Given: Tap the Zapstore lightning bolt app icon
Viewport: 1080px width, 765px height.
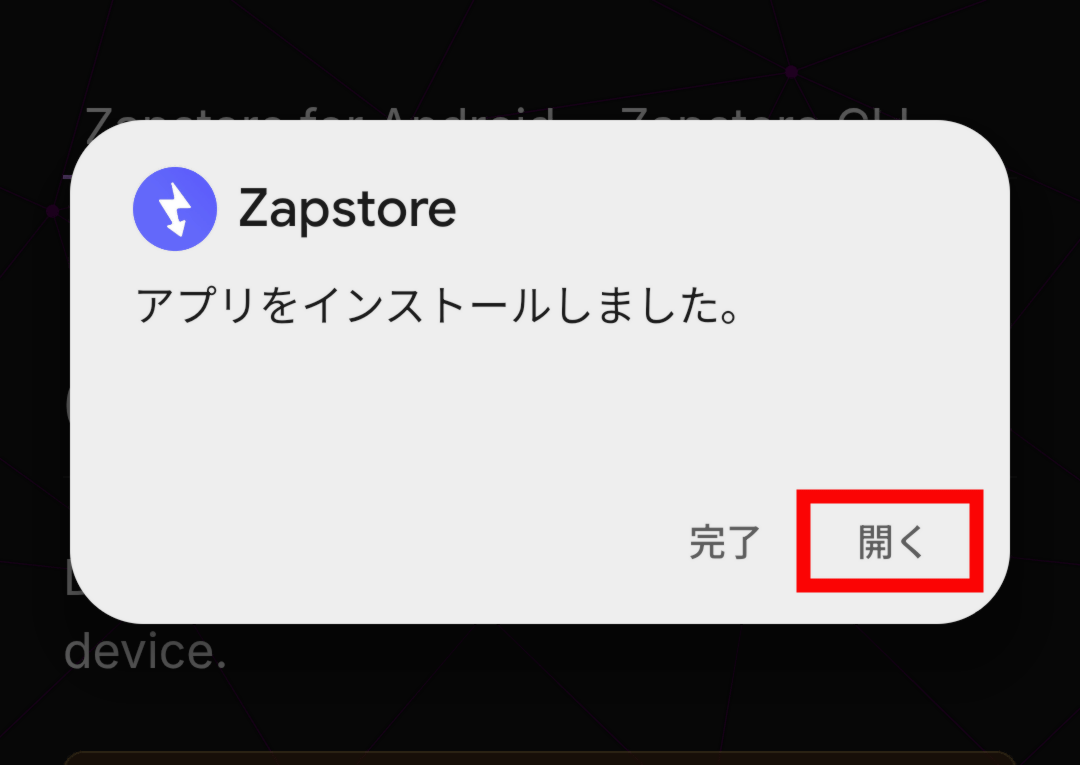Looking at the screenshot, I should (x=175, y=209).
